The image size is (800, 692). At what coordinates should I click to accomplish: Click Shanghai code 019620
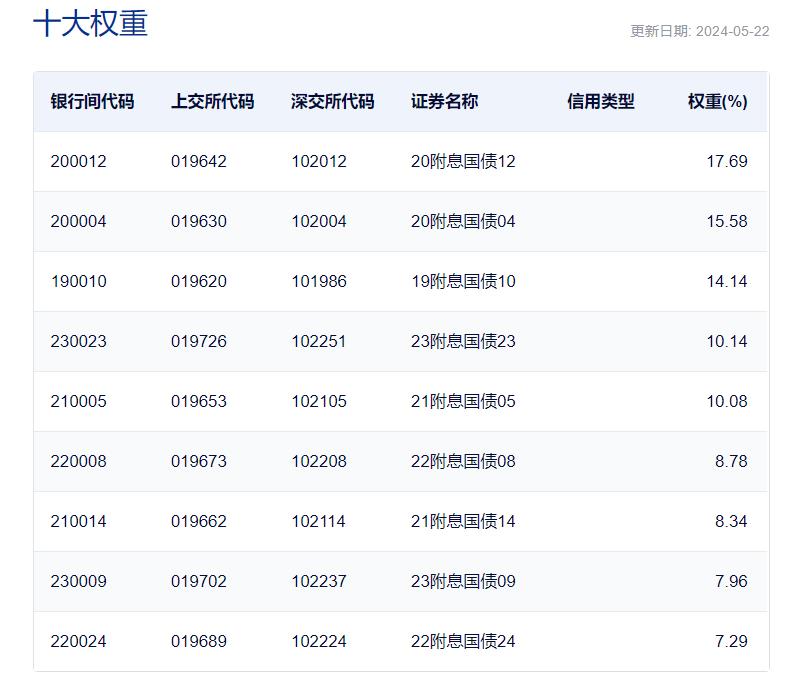point(199,281)
